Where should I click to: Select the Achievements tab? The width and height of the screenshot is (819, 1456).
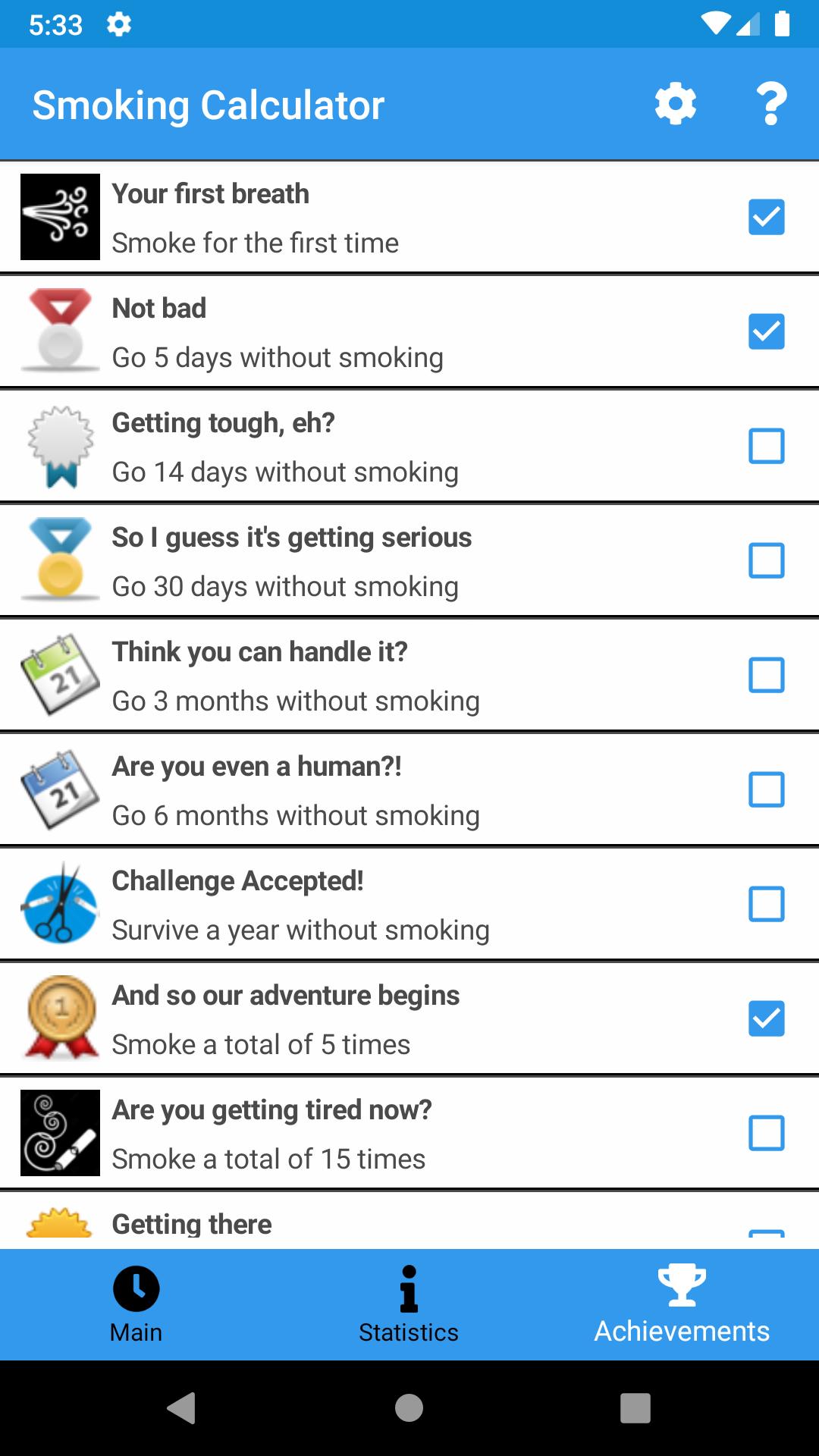pyautogui.click(x=681, y=1304)
